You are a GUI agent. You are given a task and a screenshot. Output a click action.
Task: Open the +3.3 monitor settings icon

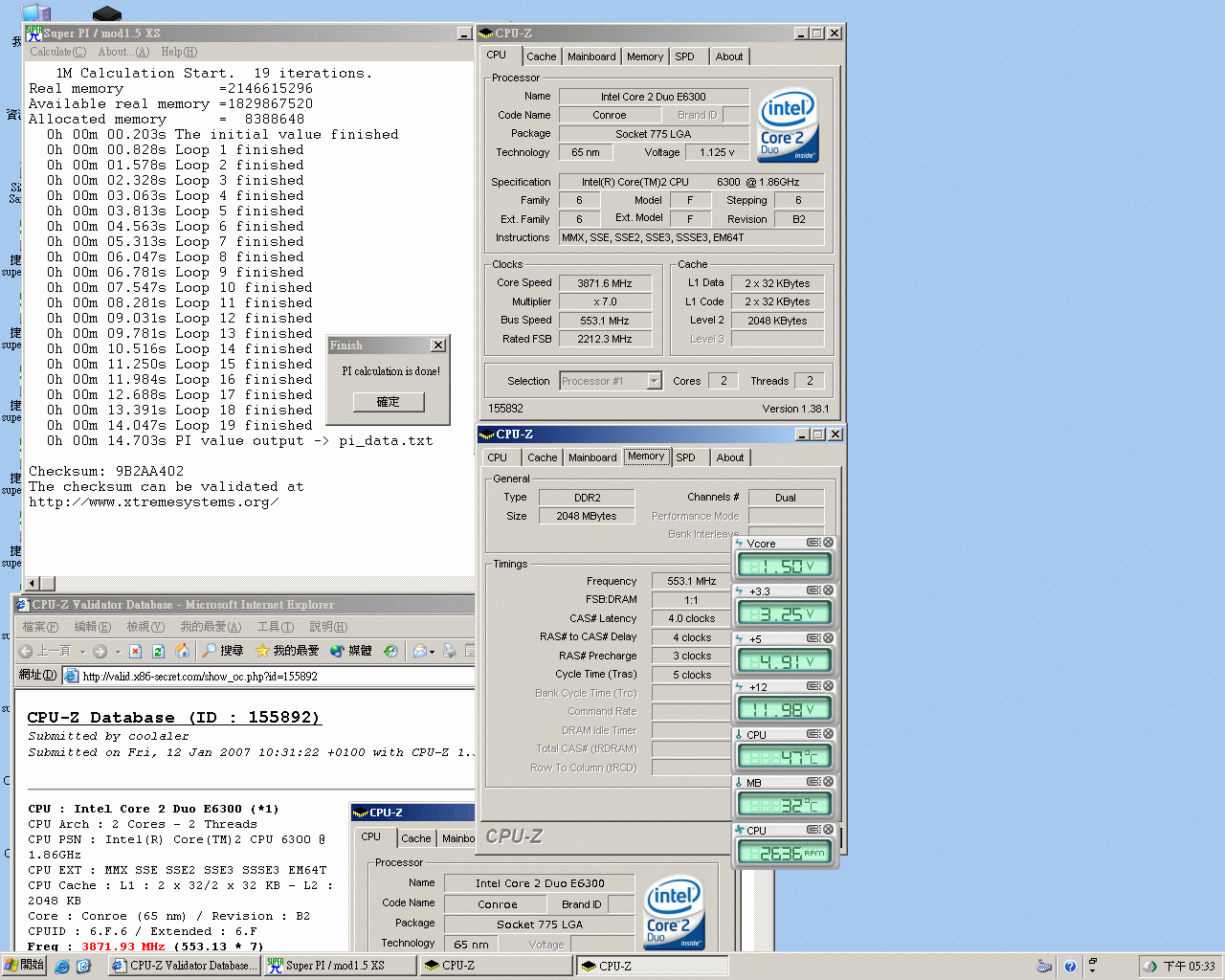click(813, 590)
